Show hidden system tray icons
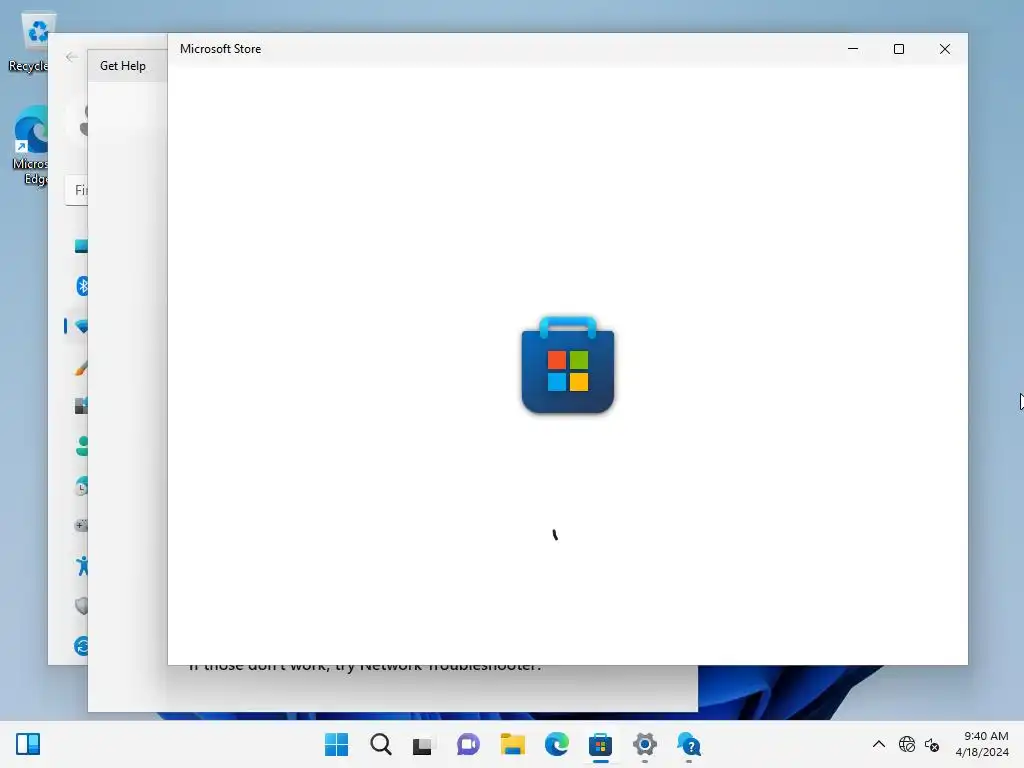The width and height of the screenshot is (1024, 768). click(x=879, y=744)
